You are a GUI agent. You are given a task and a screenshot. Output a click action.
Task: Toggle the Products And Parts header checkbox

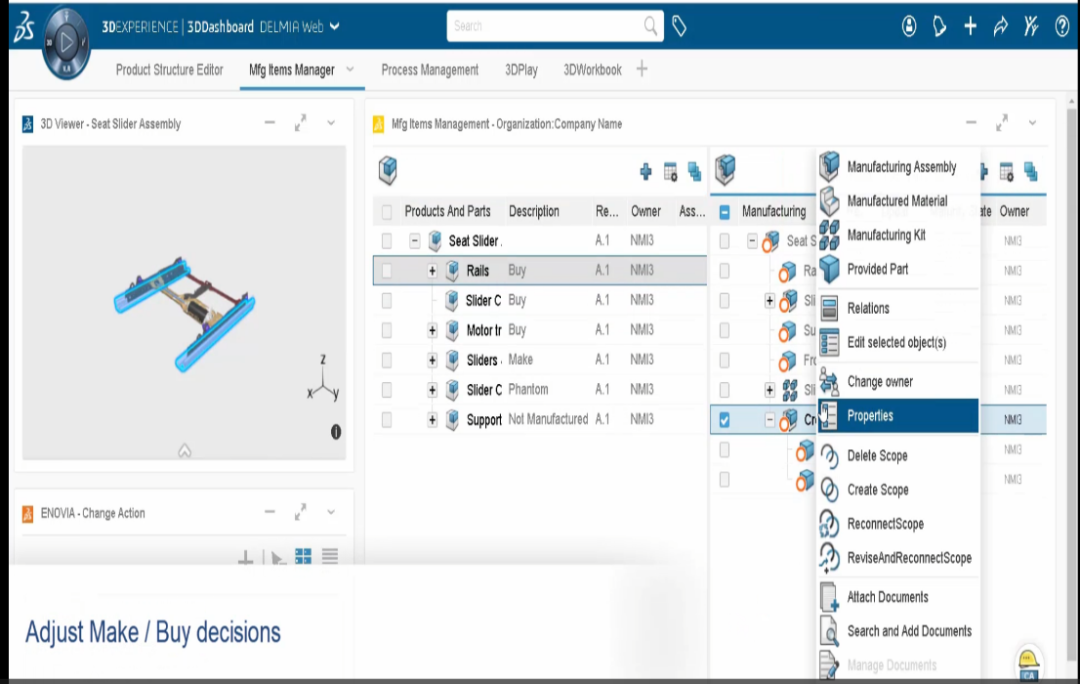pyautogui.click(x=386, y=211)
